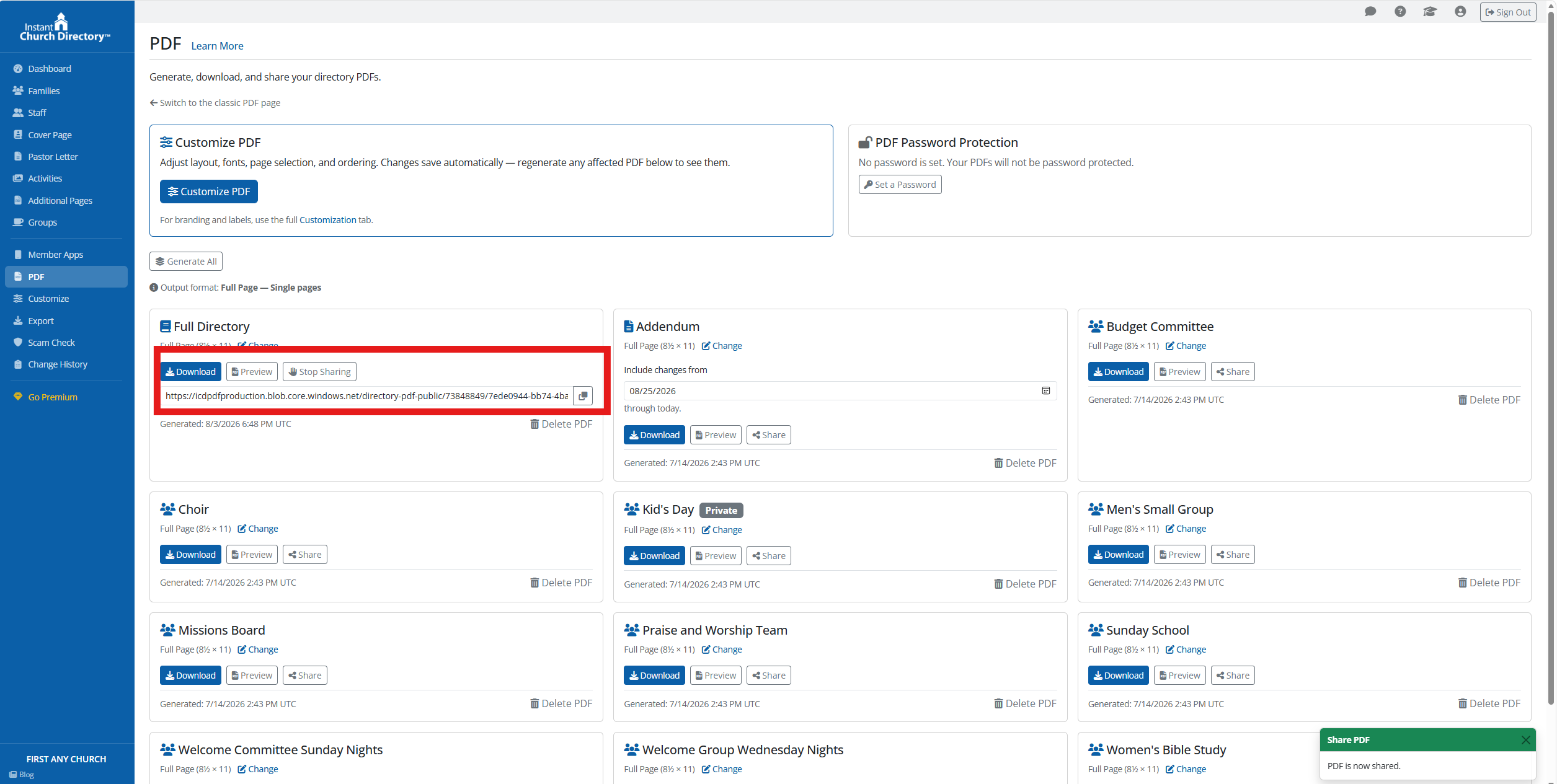Open the Staff sidebar item
Image resolution: width=1557 pixels, height=784 pixels.
(66, 113)
